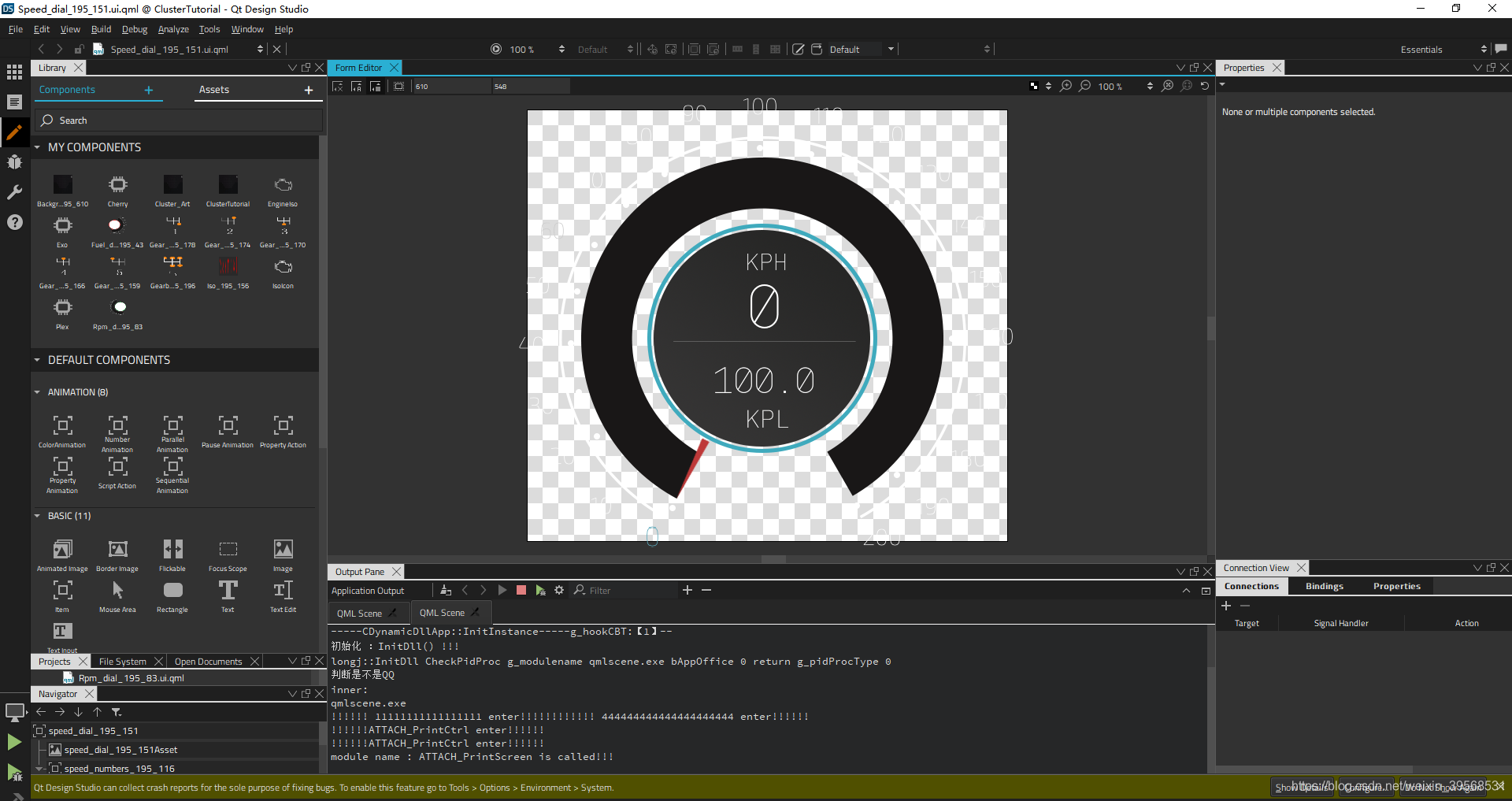
Task: Switch to the Bindings tab
Action: point(1325,586)
